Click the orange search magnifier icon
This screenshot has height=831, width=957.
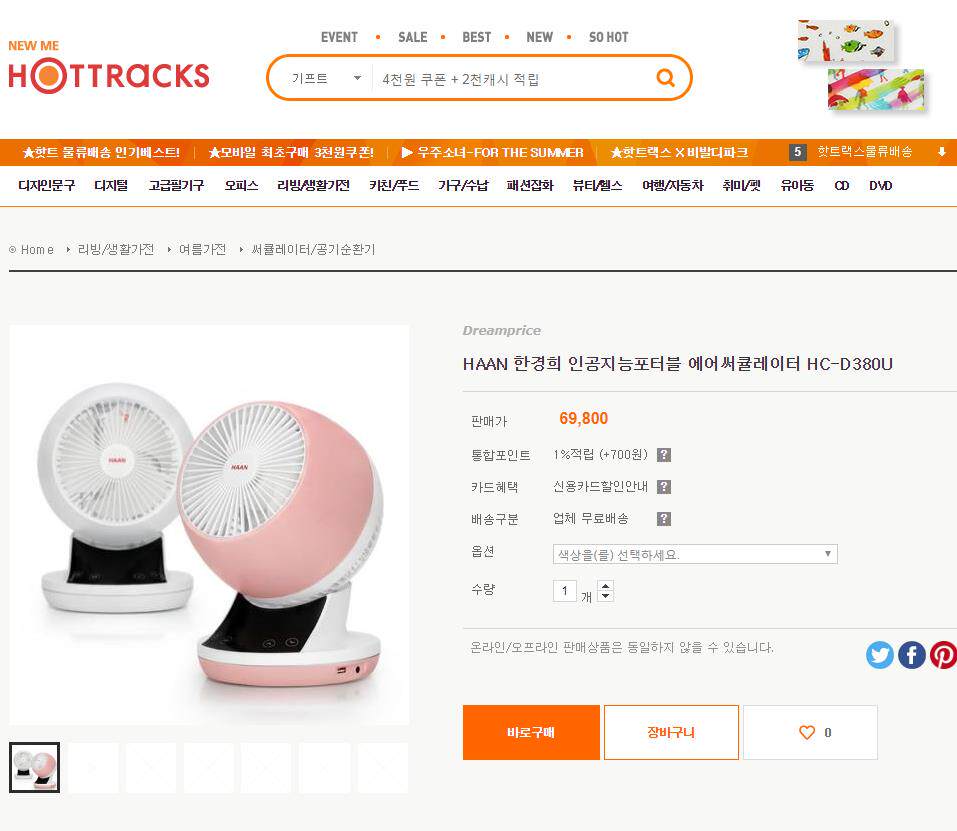tap(665, 77)
